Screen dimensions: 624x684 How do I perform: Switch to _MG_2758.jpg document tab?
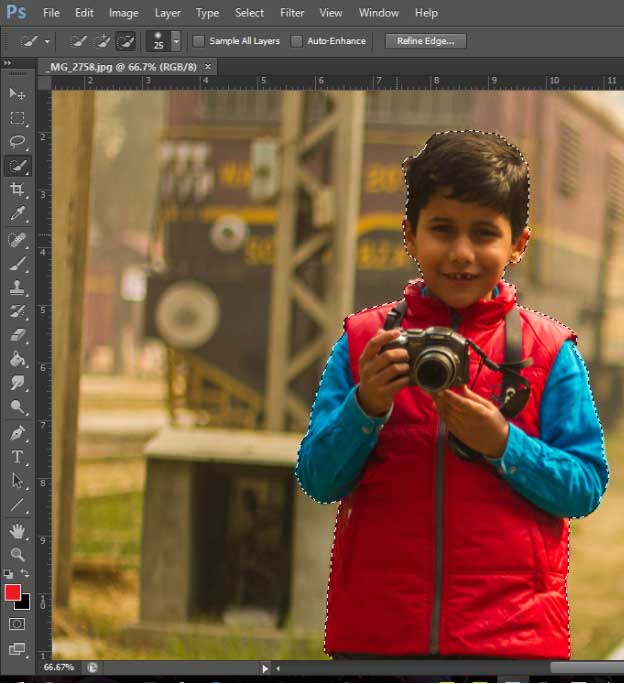tap(123, 67)
